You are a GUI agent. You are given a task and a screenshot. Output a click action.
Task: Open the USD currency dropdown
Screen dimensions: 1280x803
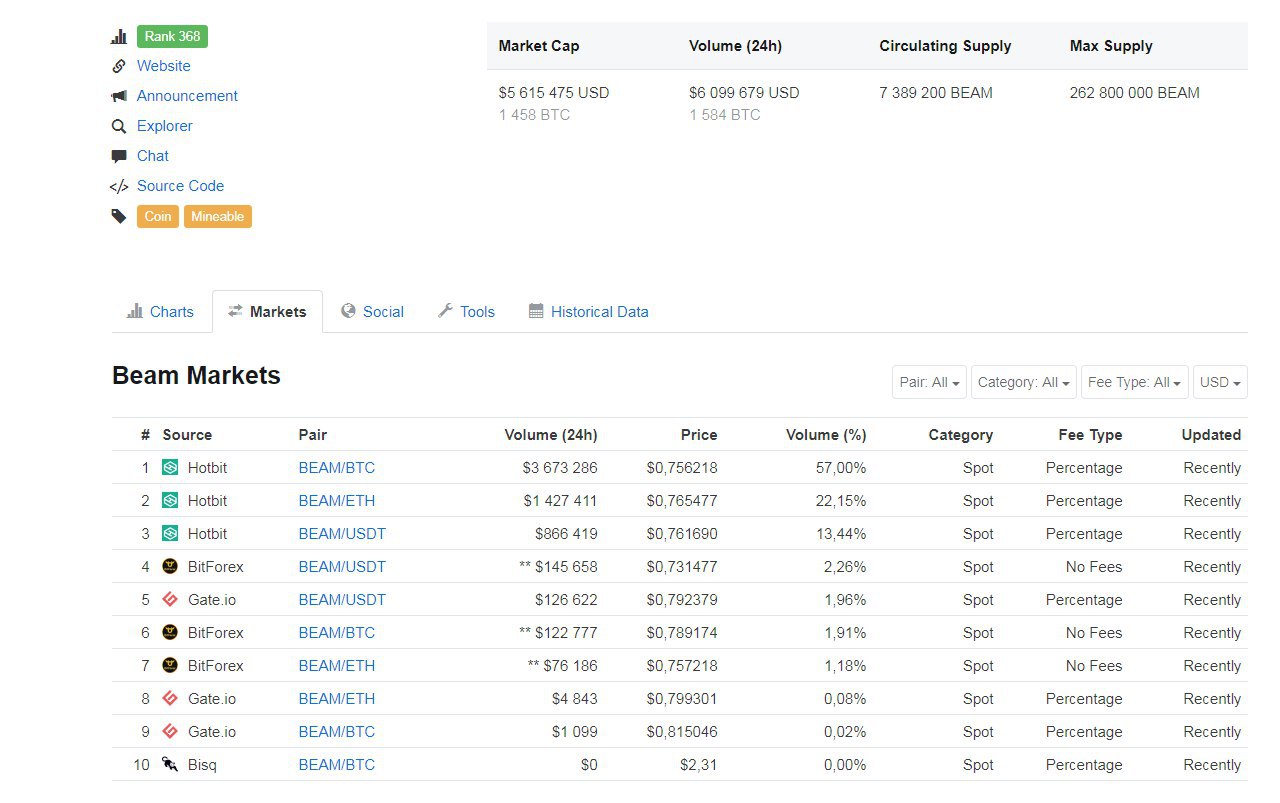(1220, 382)
